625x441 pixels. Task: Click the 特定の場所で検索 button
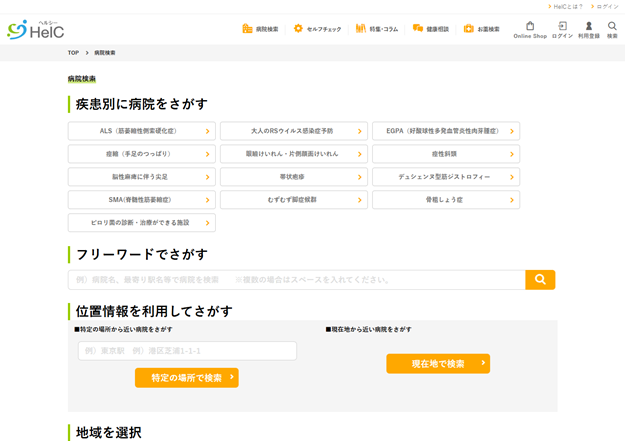click(x=187, y=378)
